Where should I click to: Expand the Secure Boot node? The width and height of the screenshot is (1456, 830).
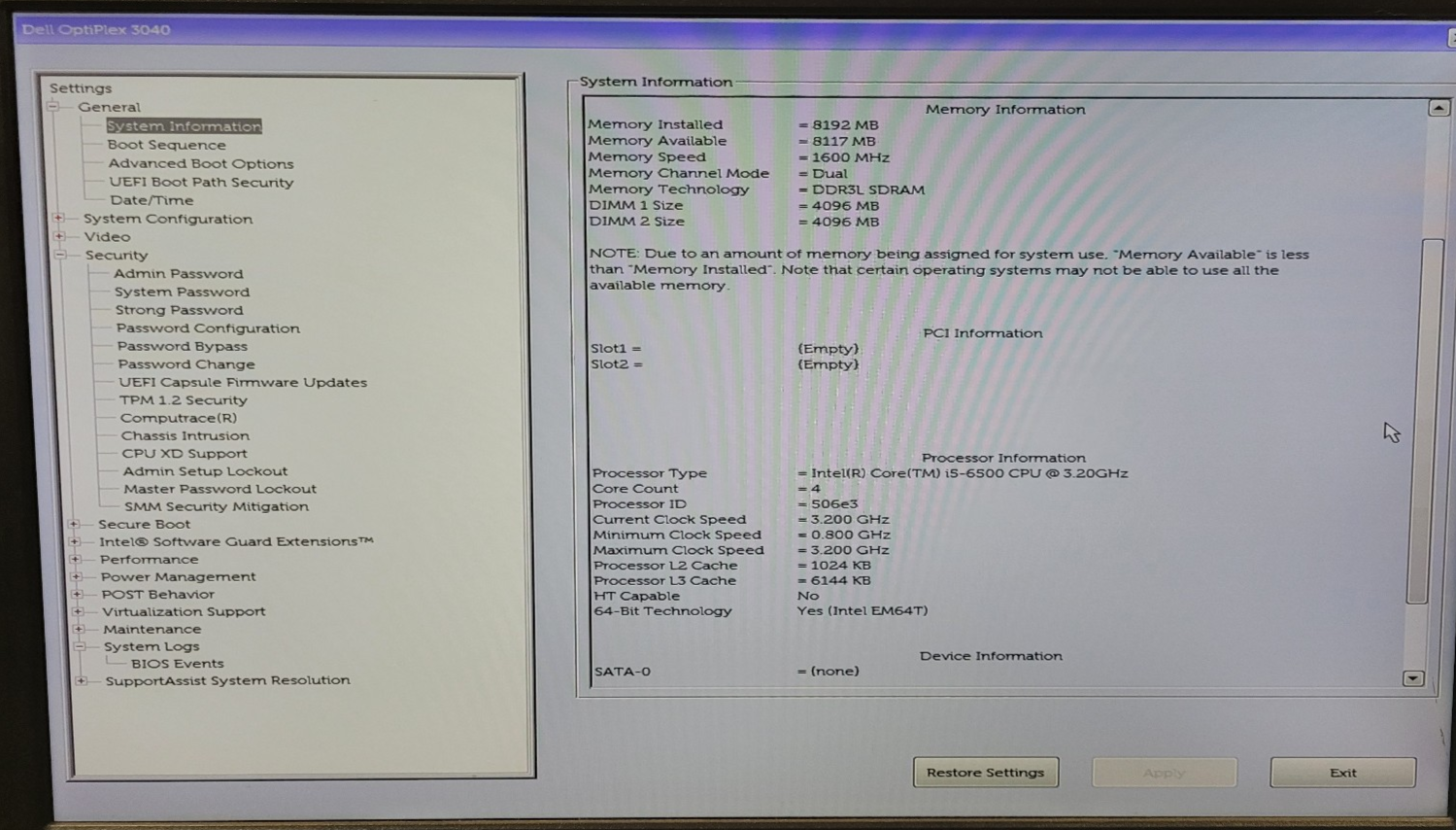(74, 524)
